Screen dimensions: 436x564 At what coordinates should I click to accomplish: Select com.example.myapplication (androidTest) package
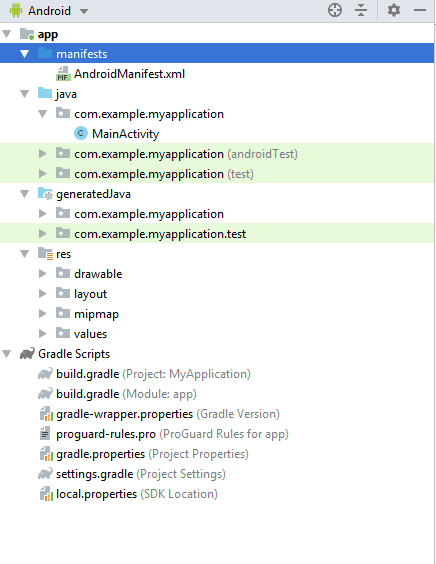coord(186,154)
